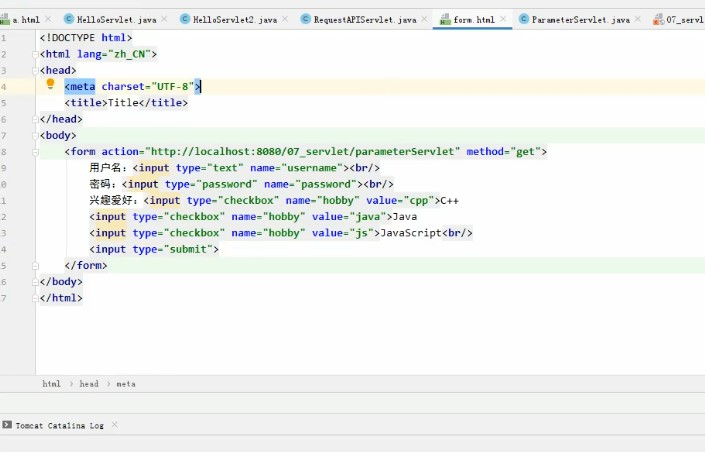Image resolution: width=705 pixels, height=452 pixels.
Task: Open the HelloServlet2.java tab
Action: (x=235, y=20)
